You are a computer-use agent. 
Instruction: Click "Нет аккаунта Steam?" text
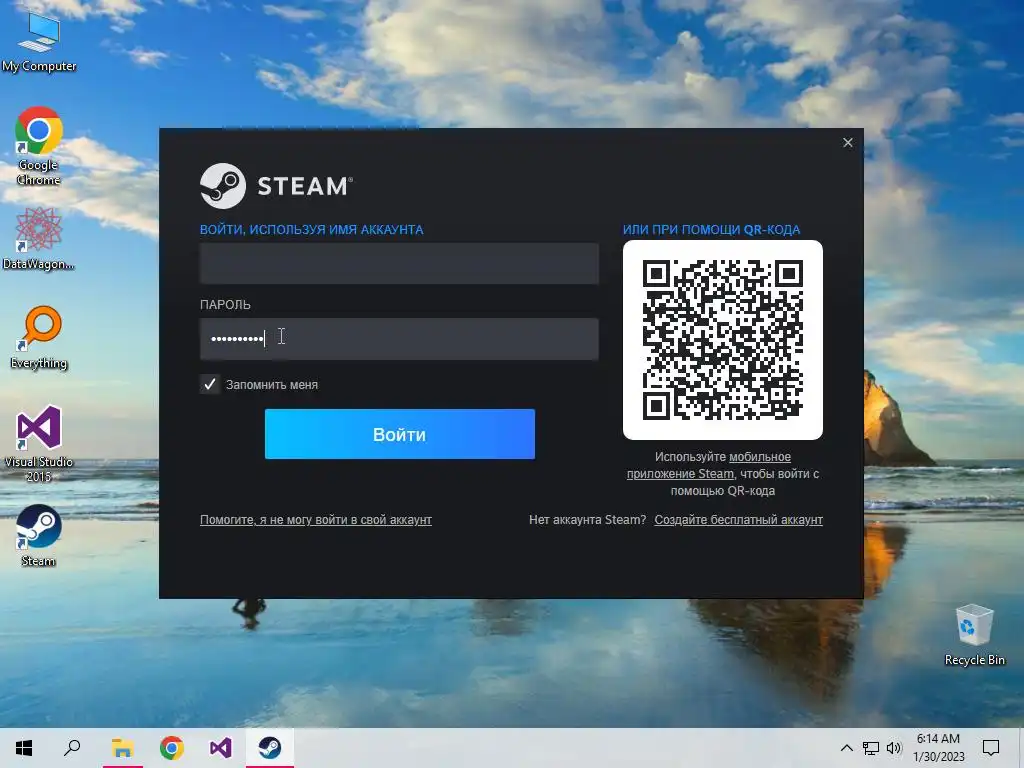pyautogui.click(x=587, y=520)
